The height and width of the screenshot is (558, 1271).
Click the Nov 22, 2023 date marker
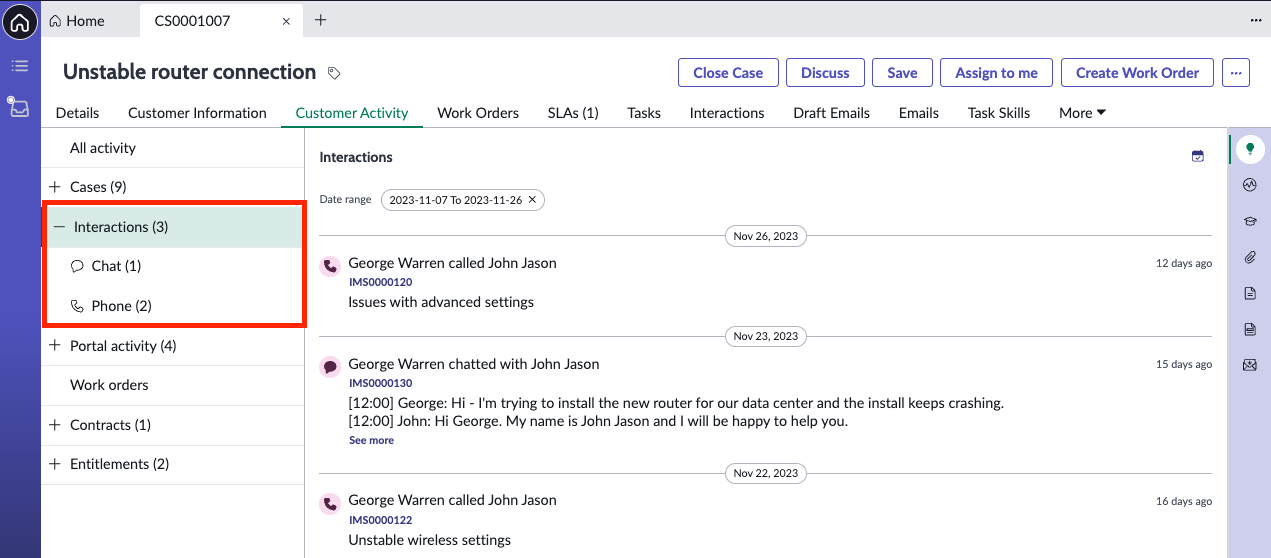(765, 473)
